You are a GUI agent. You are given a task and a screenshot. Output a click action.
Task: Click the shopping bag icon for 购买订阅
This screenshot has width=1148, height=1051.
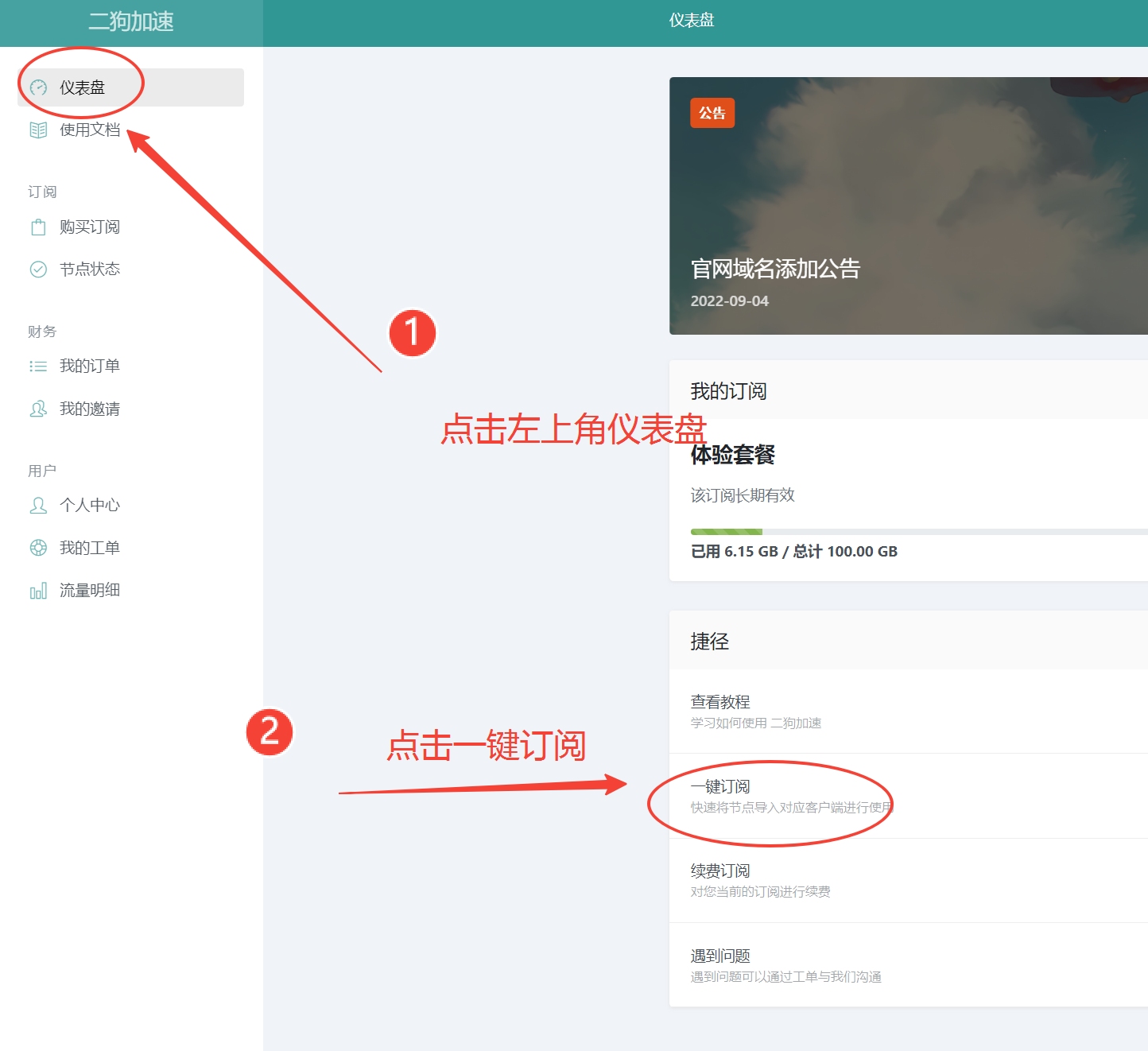point(38,227)
